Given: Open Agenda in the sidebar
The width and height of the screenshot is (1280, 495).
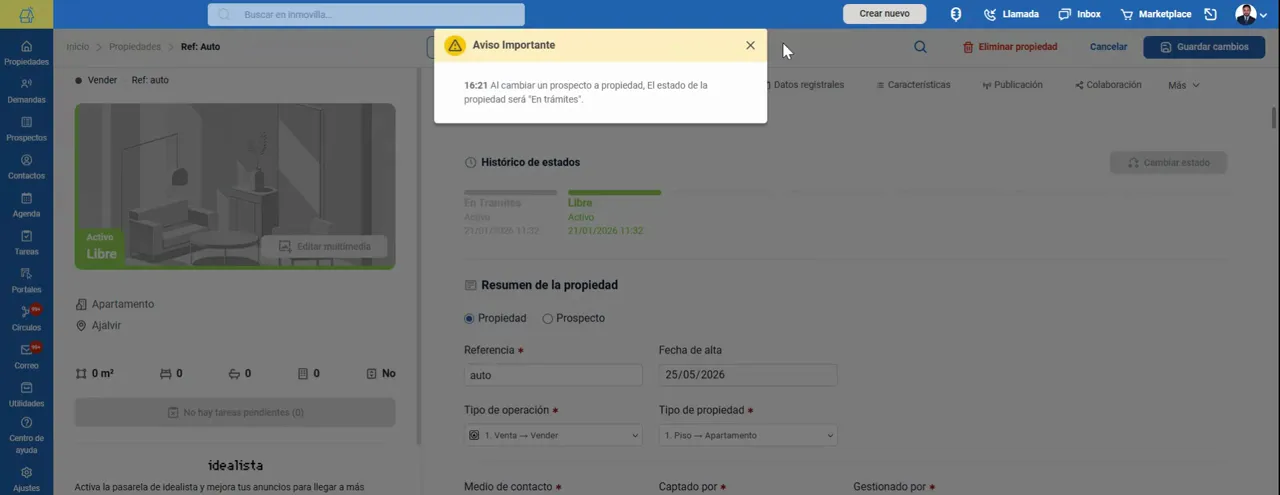Looking at the screenshot, I should coord(26,205).
